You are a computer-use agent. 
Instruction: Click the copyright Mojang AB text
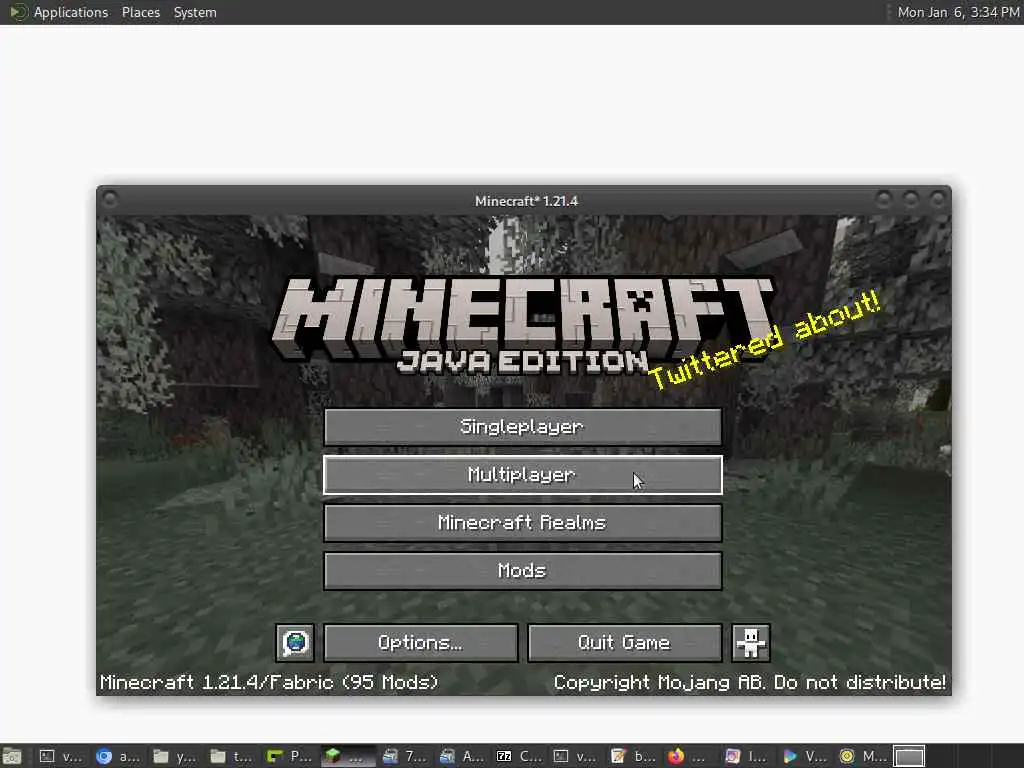pos(749,682)
